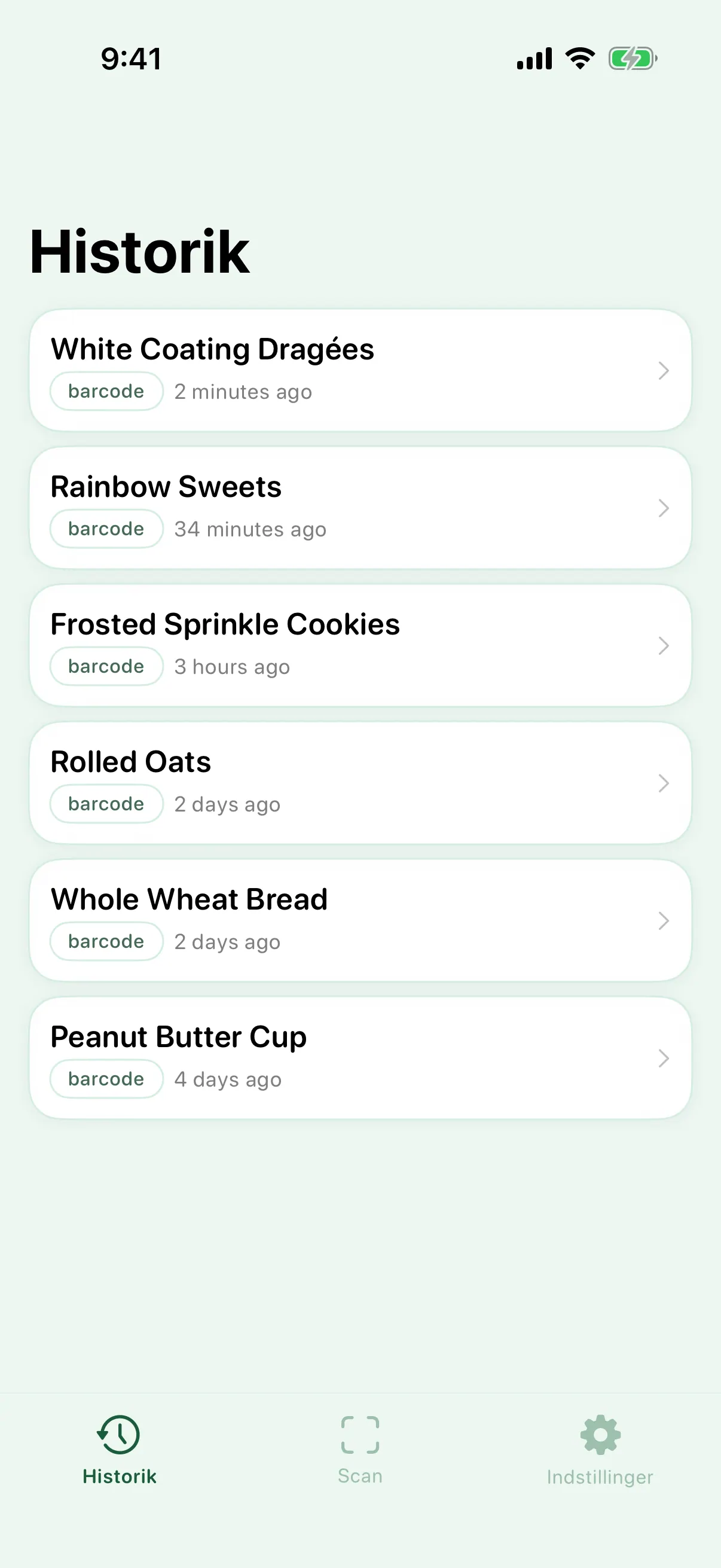This screenshot has width=721, height=1568.
Task: Expand the White Coating Dragées chevron
Action: pyautogui.click(x=664, y=370)
